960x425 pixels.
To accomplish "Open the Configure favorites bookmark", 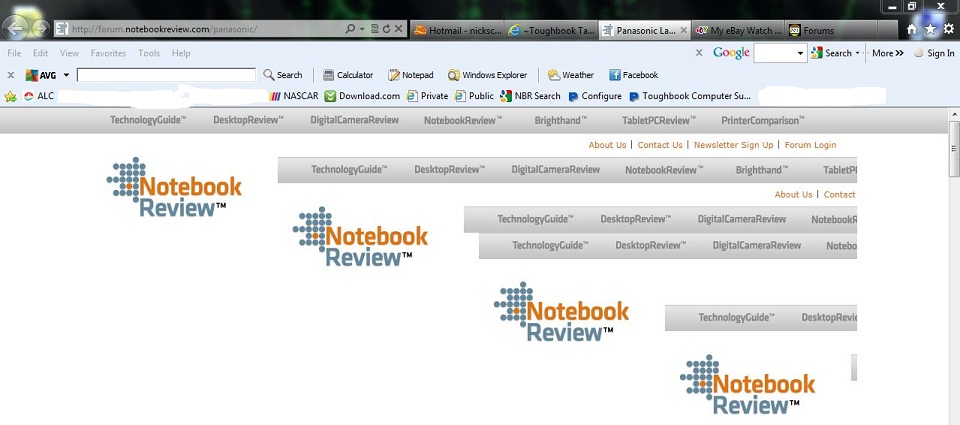I will point(594,96).
